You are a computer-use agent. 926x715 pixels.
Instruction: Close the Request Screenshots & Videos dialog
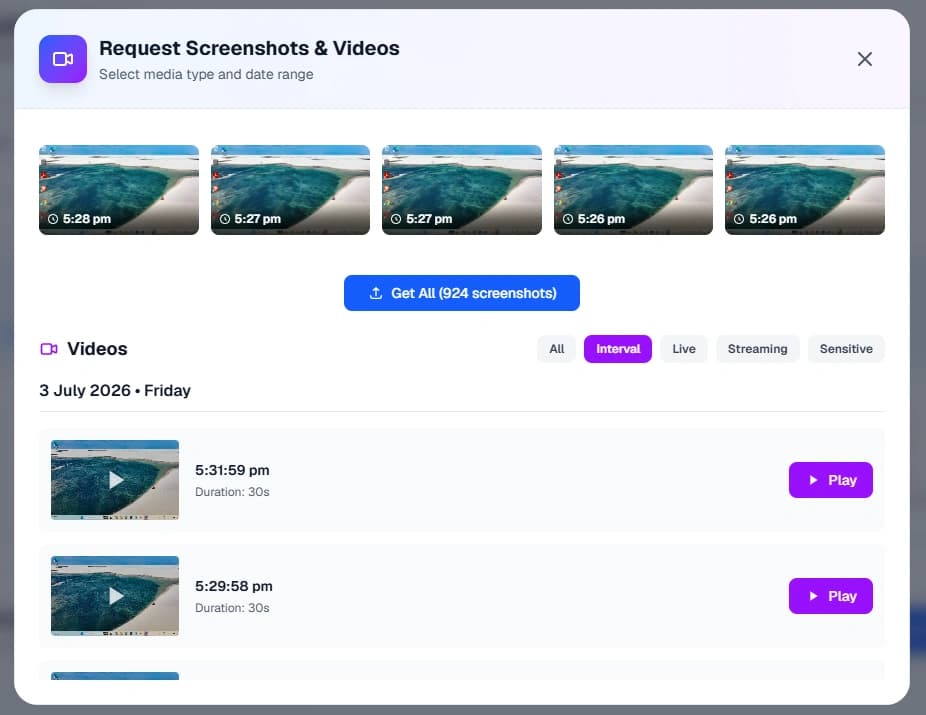tap(865, 59)
